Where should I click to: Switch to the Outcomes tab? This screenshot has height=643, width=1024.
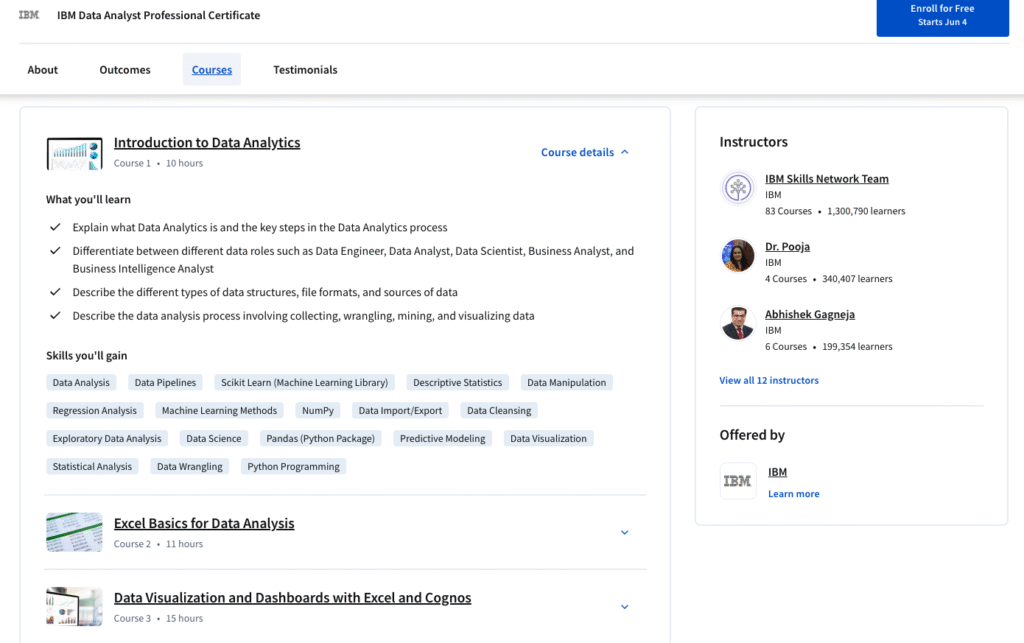[125, 70]
